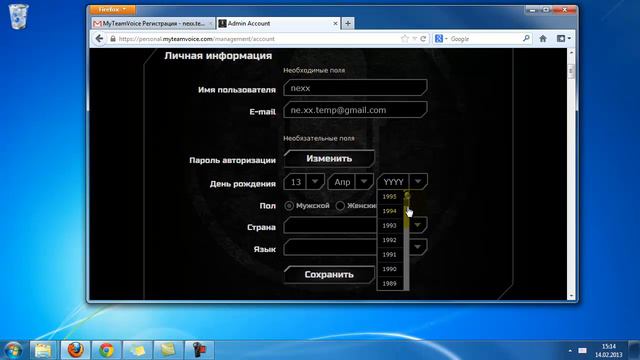
Task: Click the tray icon beside the clock
Action: (x=582, y=351)
